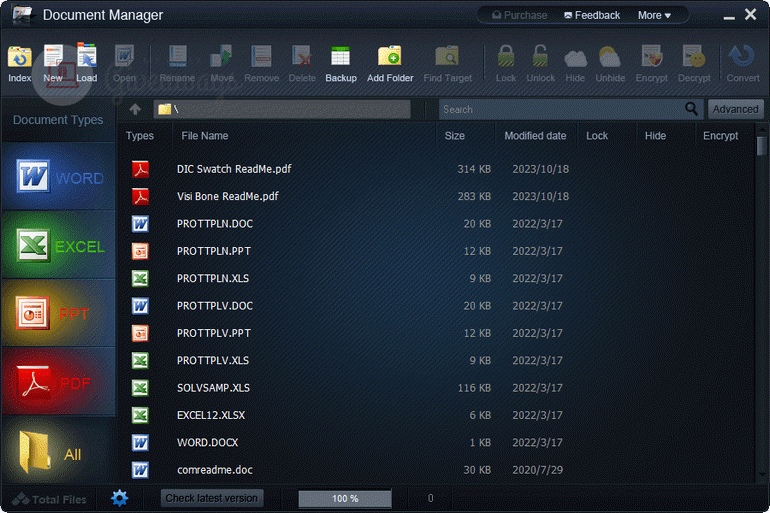Sort by Modified date column header

535,136
